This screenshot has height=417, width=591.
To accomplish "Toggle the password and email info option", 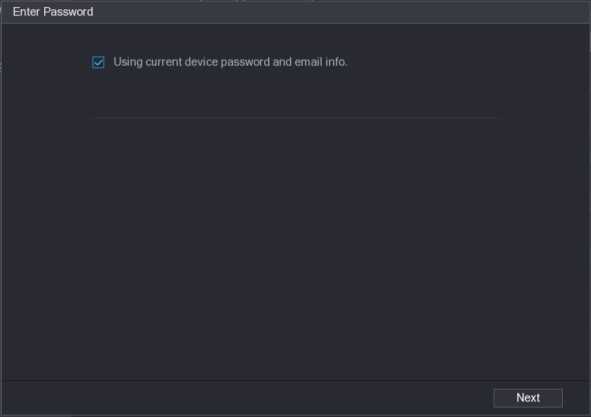I will [98, 62].
